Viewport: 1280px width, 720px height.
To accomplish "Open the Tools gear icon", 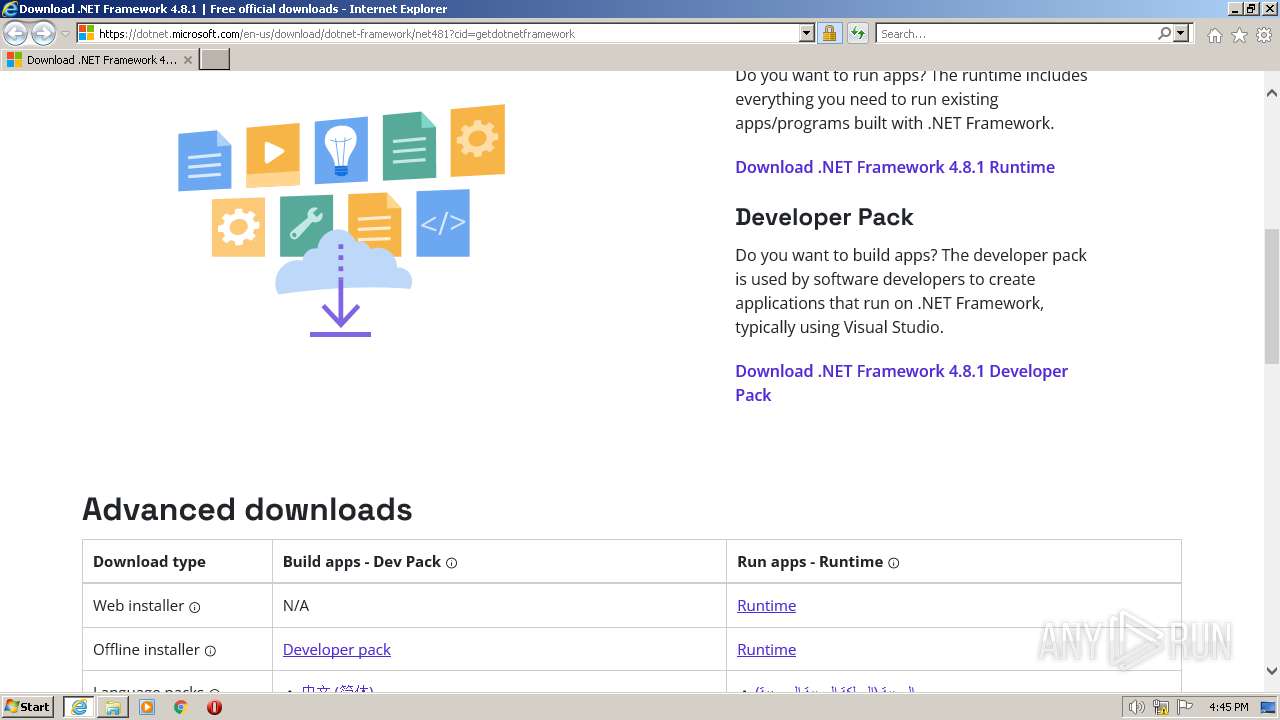I will (1263, 35).
